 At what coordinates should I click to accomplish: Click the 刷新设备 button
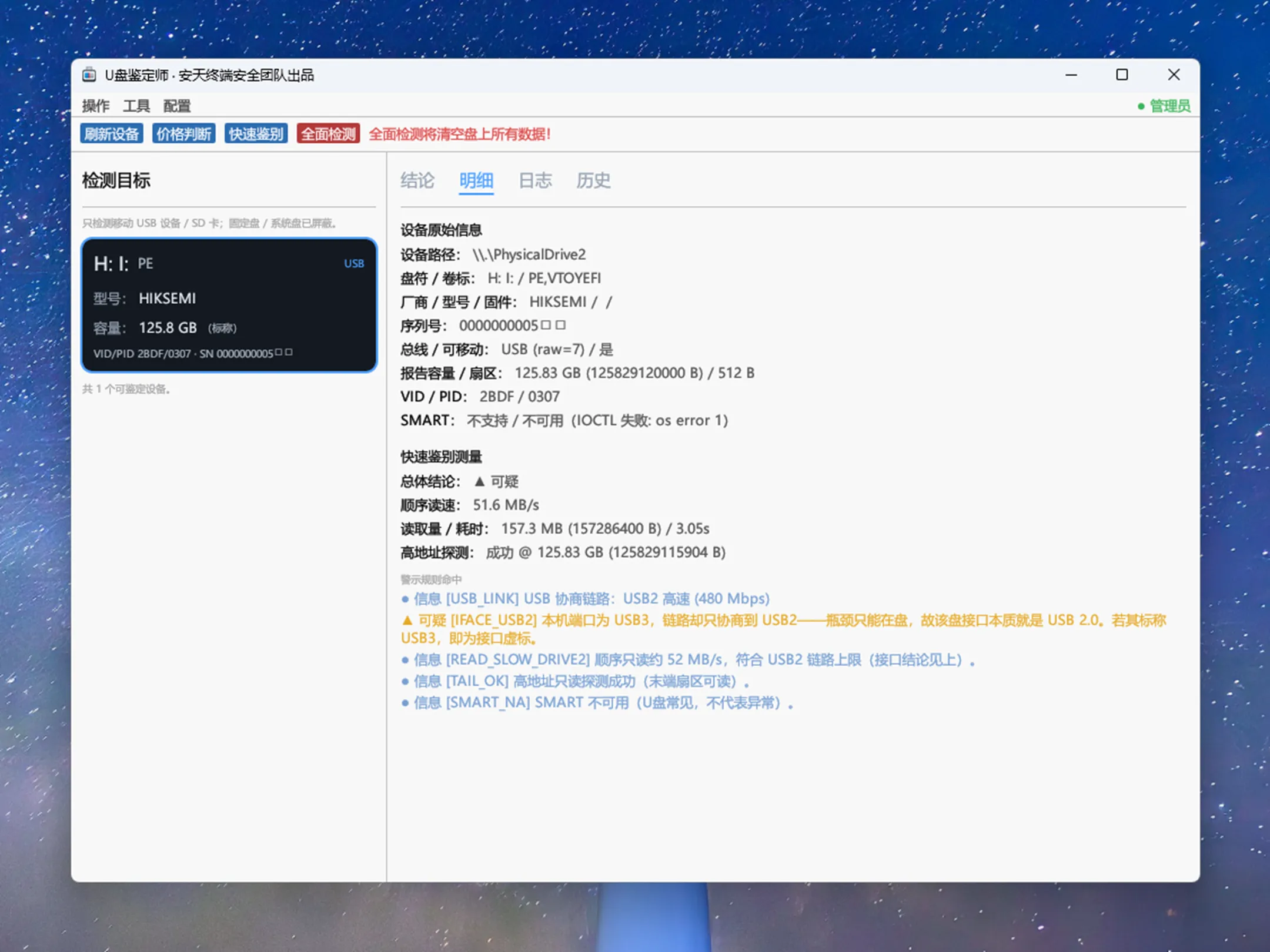click(x=112, y=134)
